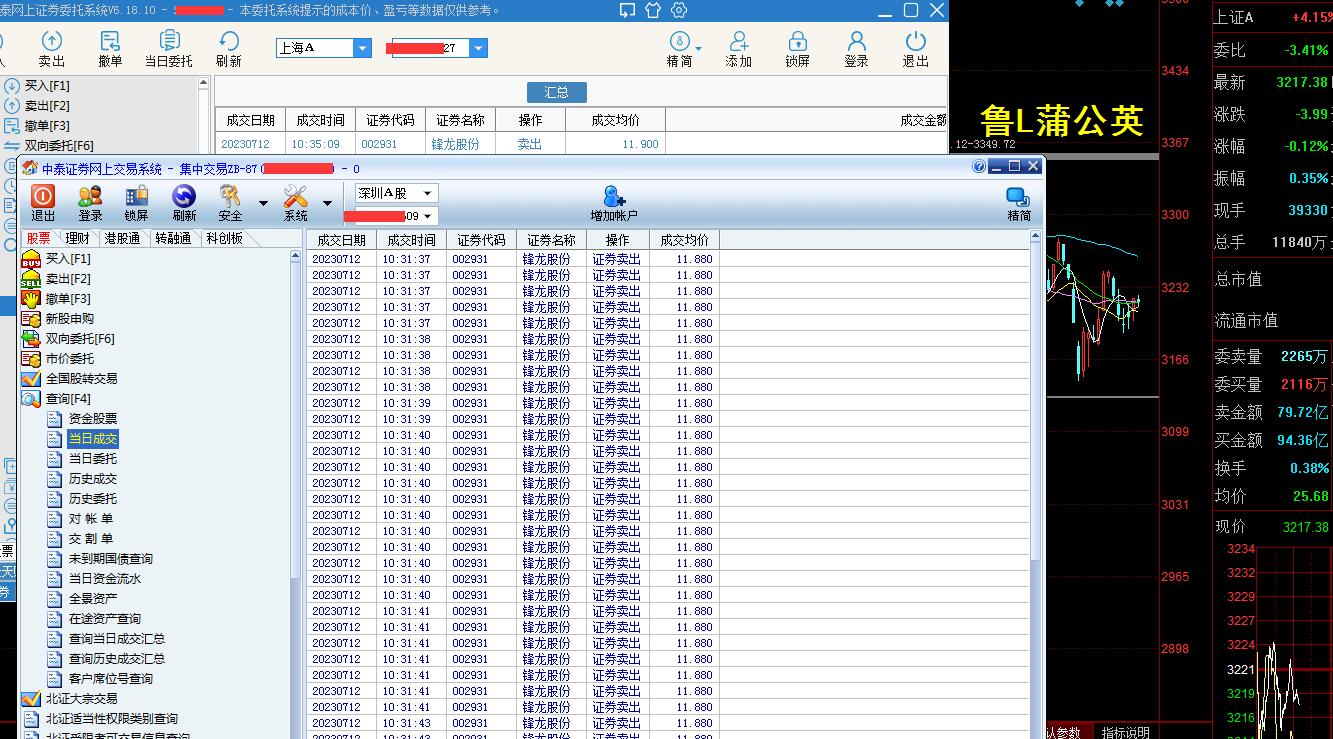Click 锁屏 icon in the front window toolbar
This screenshot has height=739, width=1333.
[136, 203]
